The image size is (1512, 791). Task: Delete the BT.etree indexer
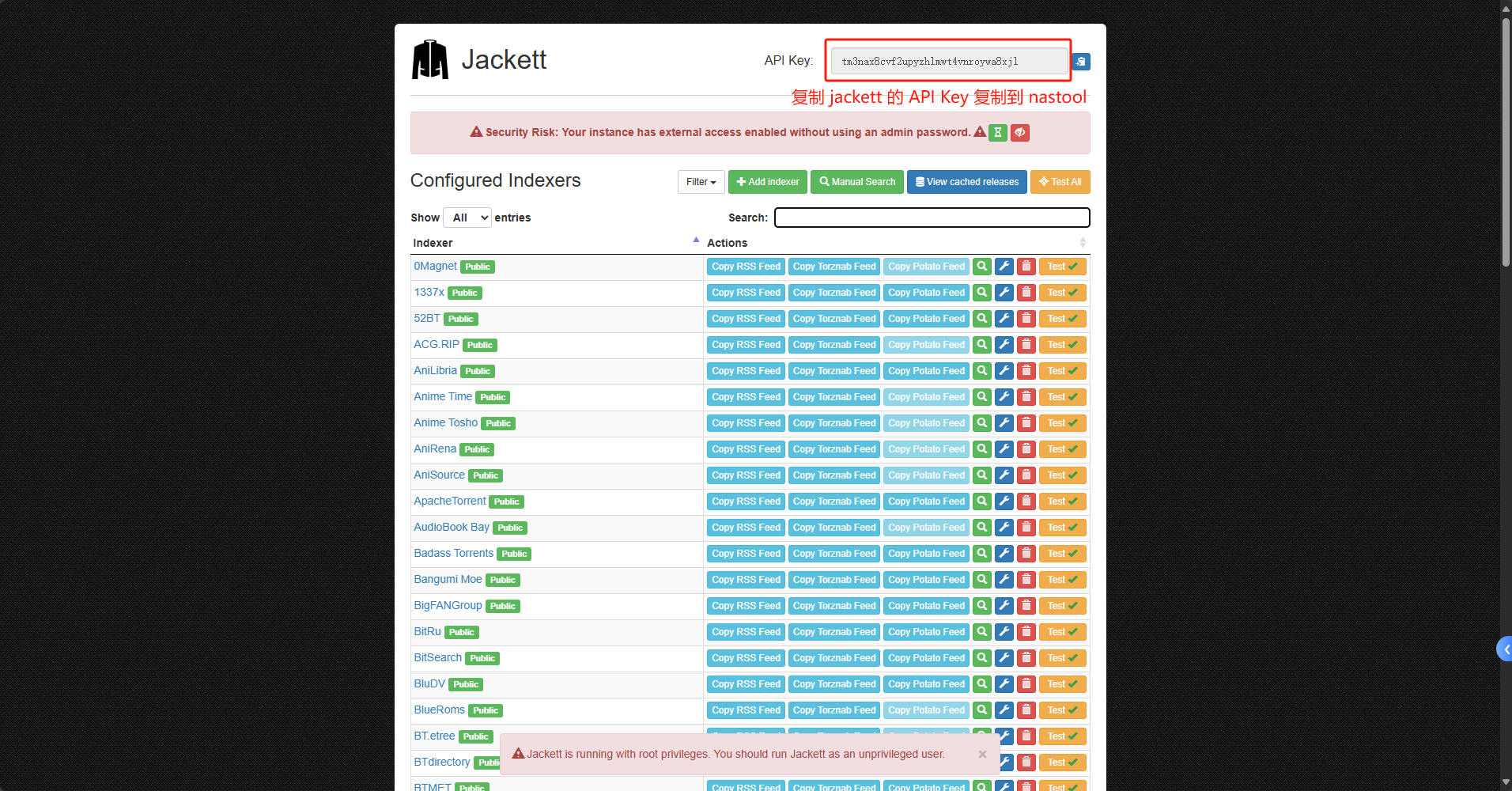click(1026, 736)
